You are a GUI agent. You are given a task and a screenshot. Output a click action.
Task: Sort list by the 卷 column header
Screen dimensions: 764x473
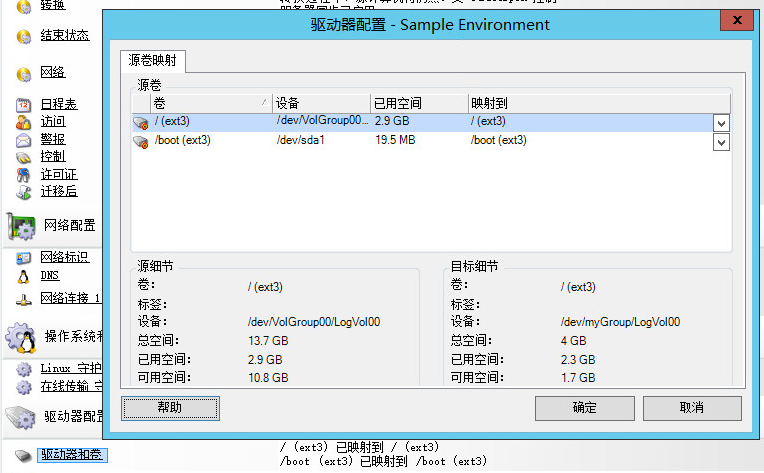point(210,103)
